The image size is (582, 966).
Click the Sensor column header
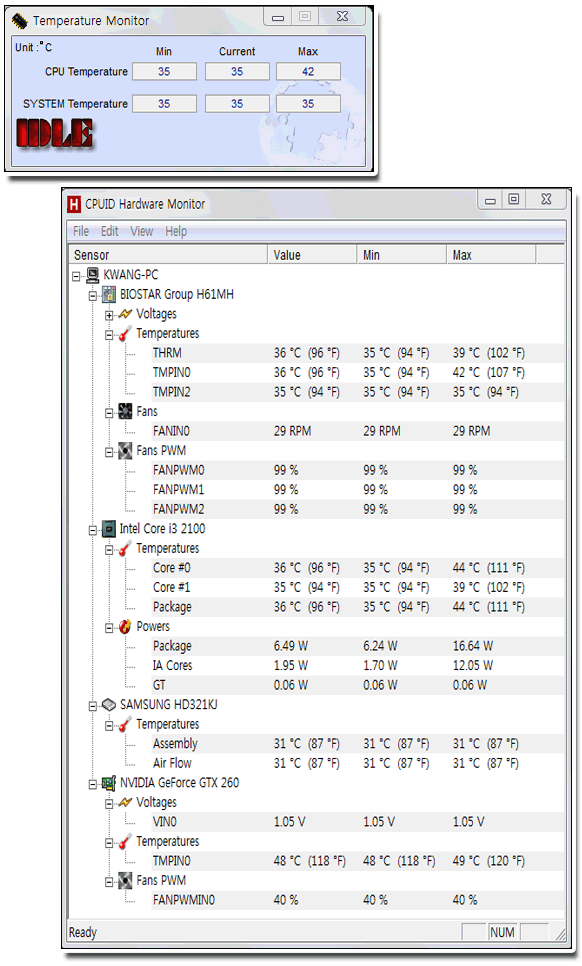[168, 255]
